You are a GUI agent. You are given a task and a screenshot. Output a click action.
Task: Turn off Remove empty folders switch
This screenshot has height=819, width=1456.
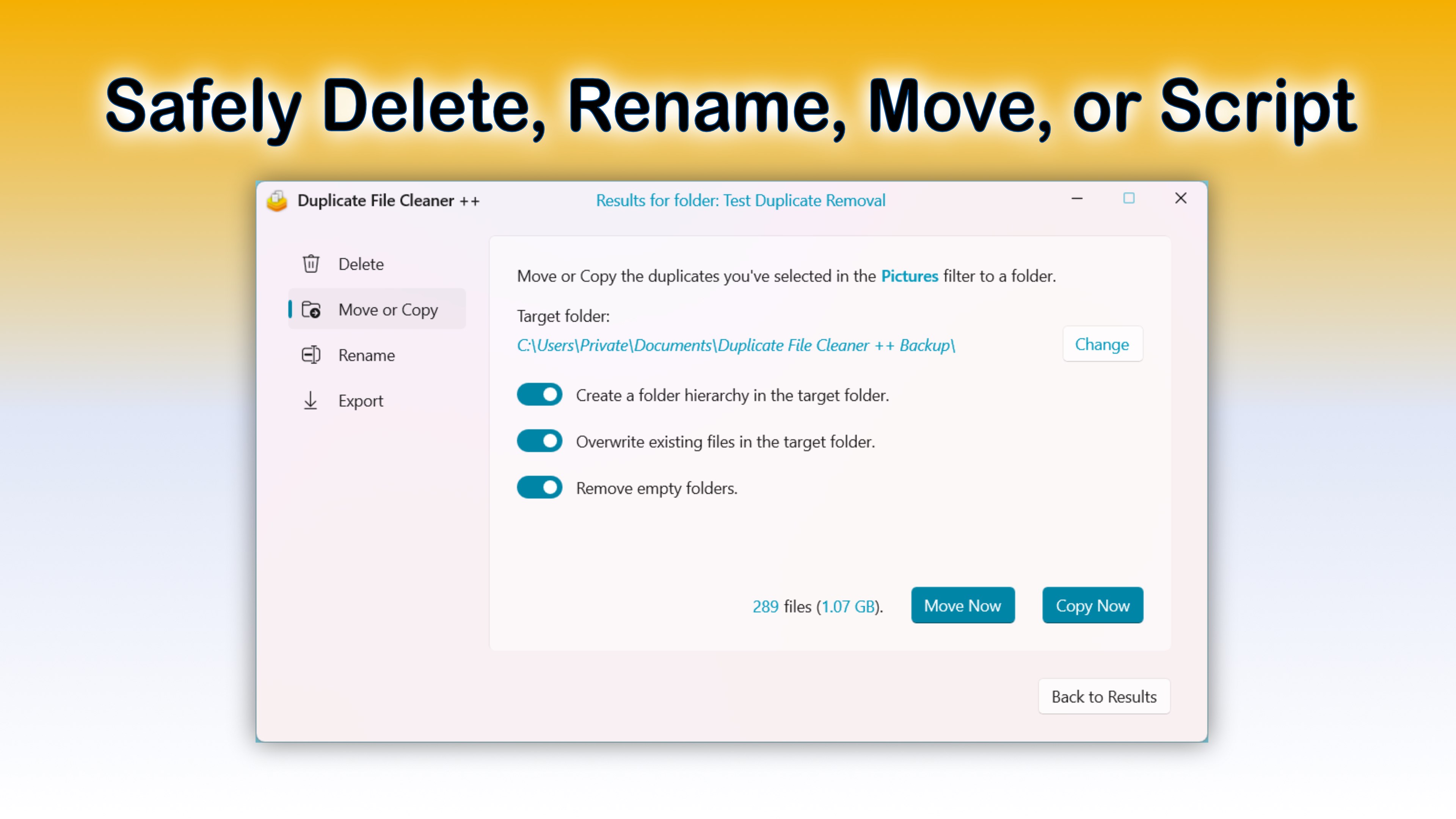[x=539, y=487]
